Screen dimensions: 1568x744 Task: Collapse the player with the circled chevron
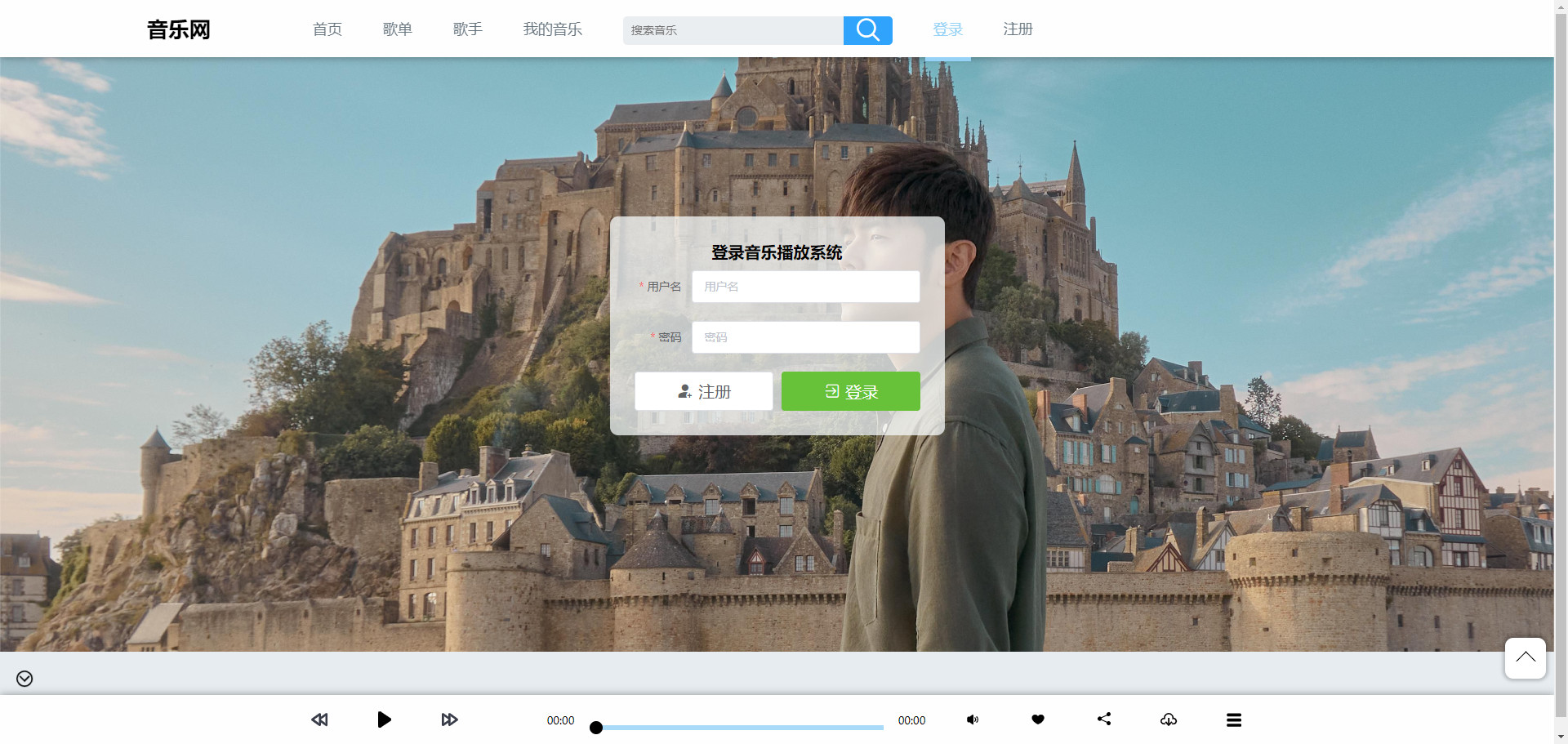[24, 679]
